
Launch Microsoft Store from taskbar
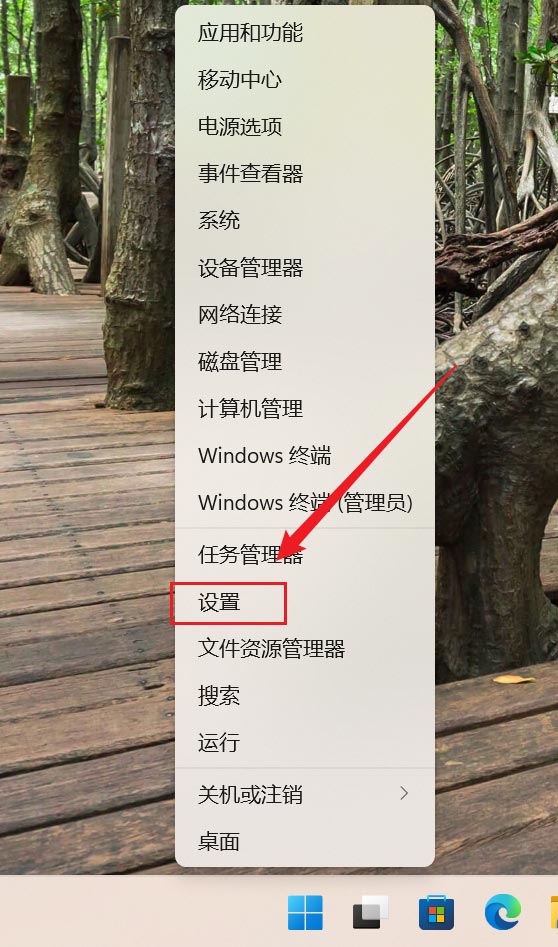click(436, 912)
